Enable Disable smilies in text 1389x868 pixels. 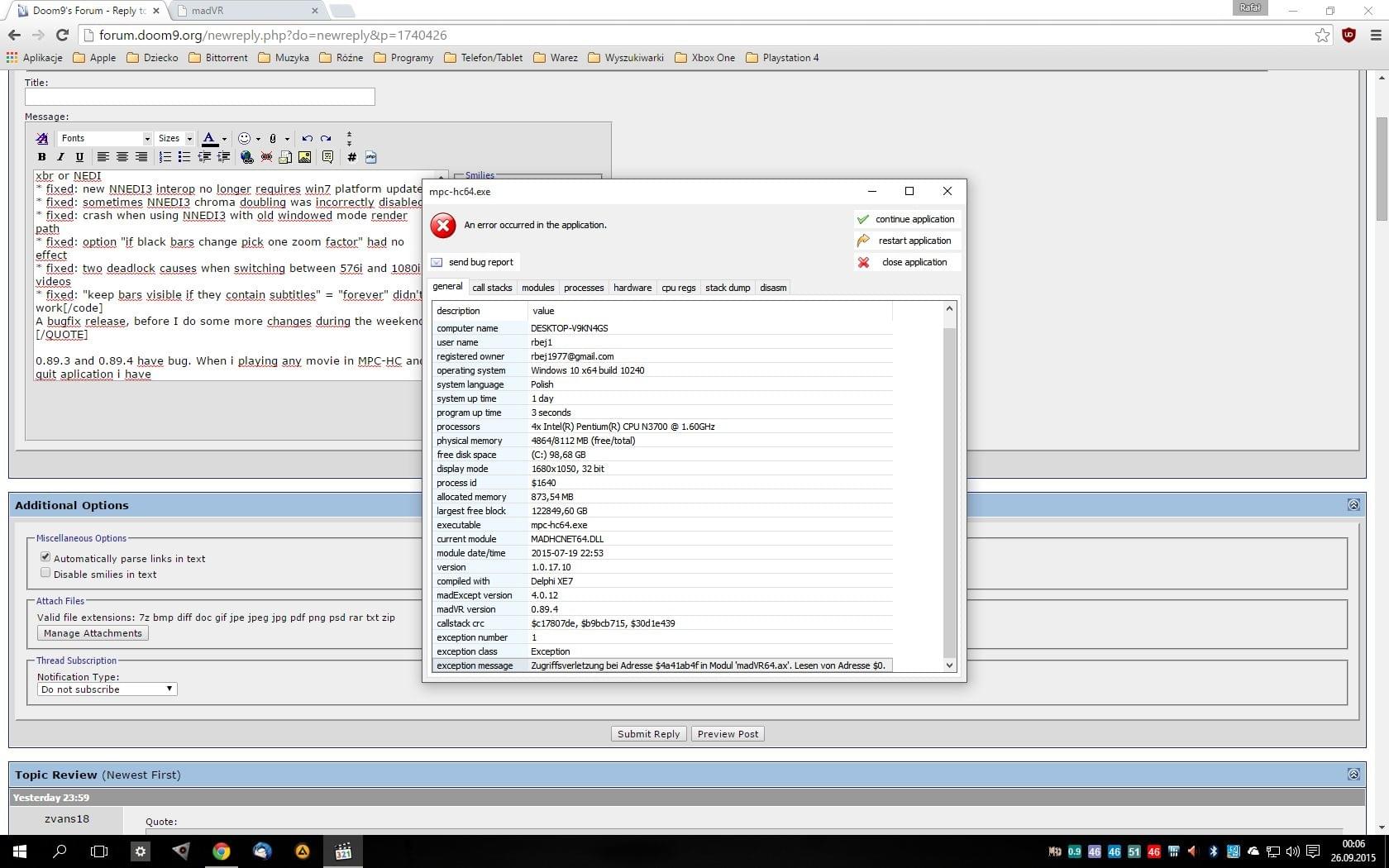[x=46, y=574]
